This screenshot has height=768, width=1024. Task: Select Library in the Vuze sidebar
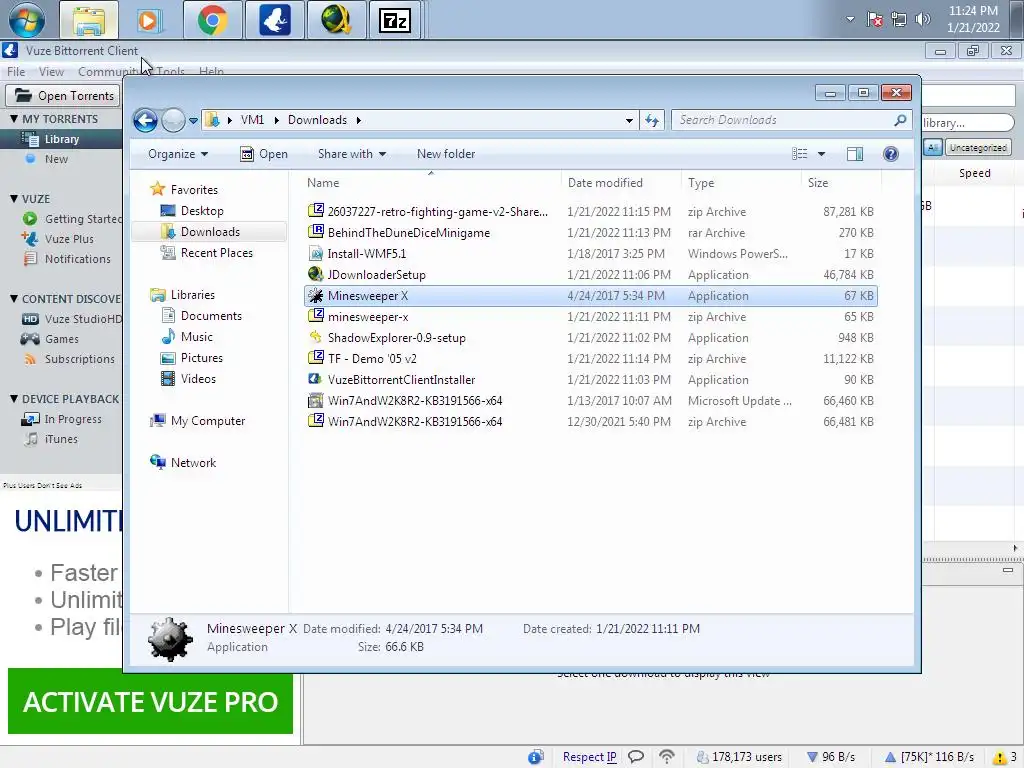61,139
